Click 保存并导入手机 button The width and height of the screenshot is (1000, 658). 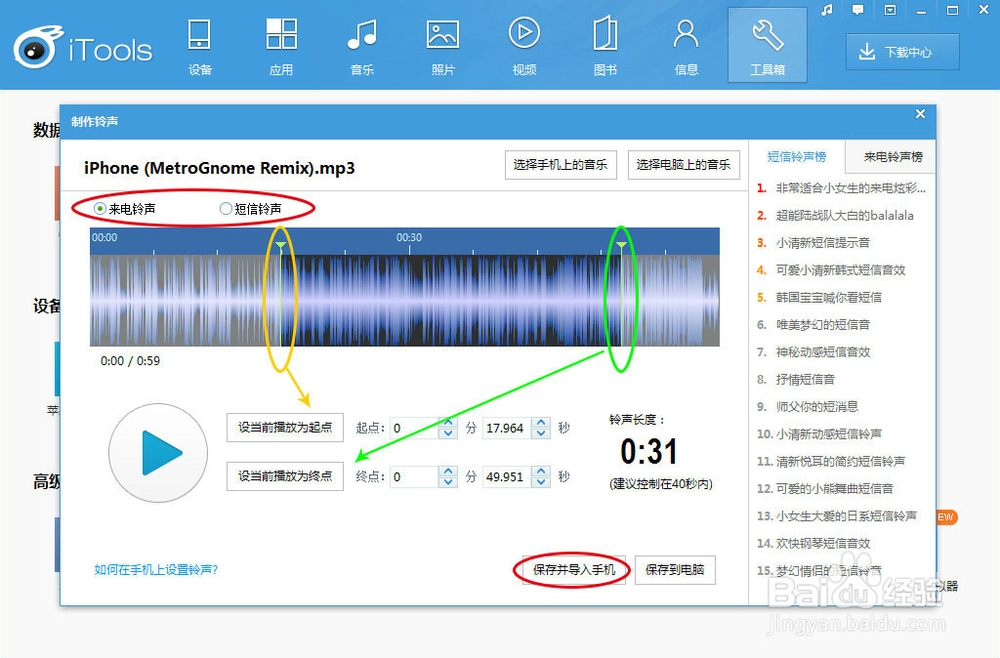574,569
